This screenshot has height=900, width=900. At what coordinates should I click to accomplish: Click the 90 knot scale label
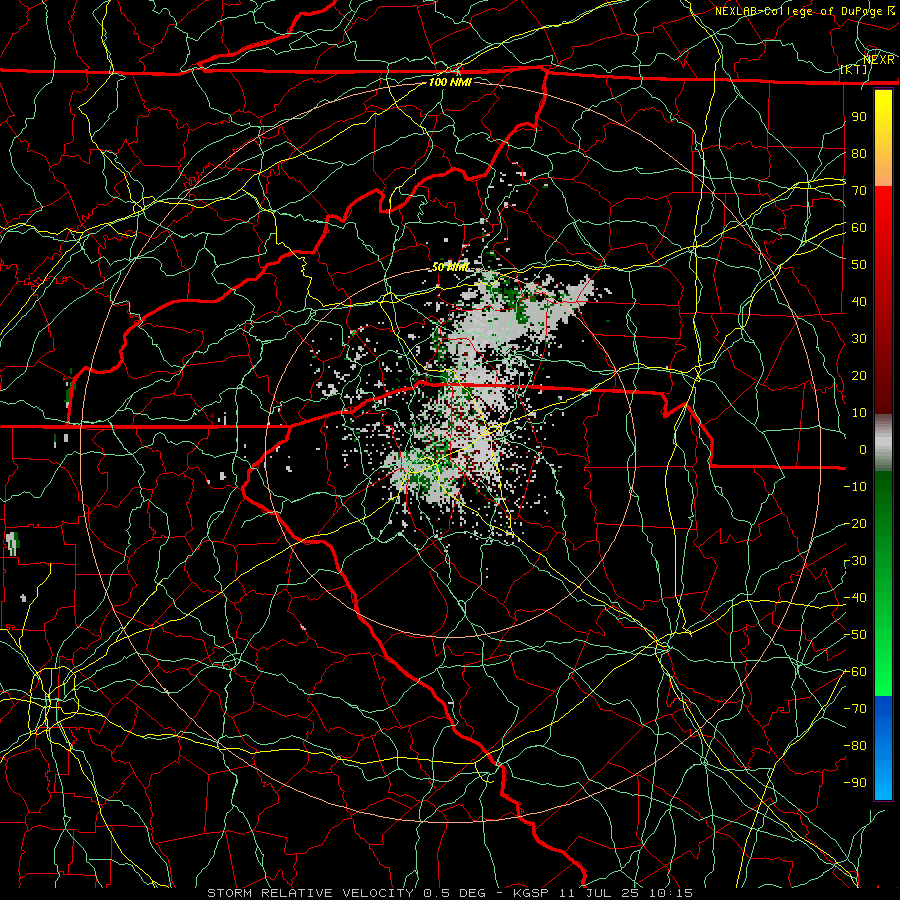[859, 117]
